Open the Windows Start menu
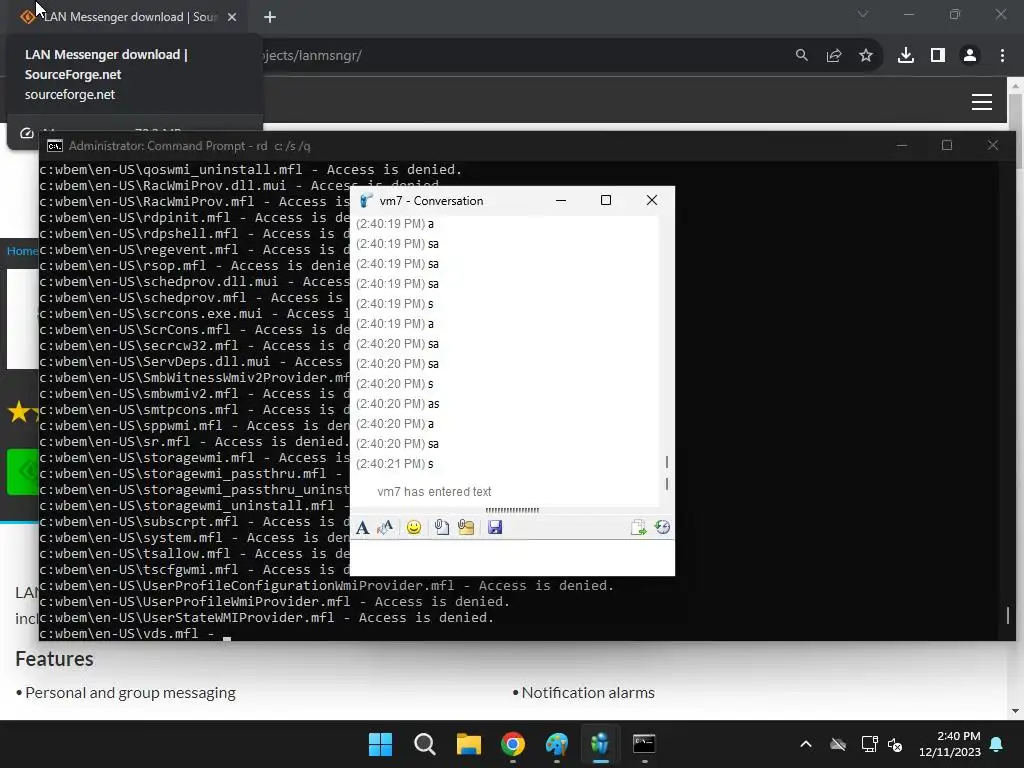The width and height of the screenshot is (1024, 768). pyautogui.click(x=380, y=744)
